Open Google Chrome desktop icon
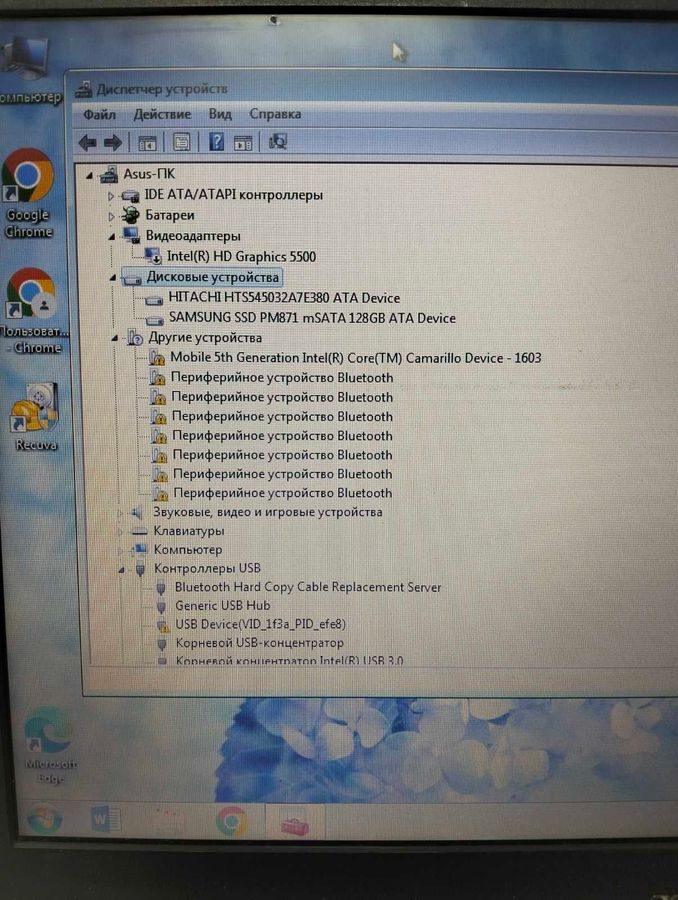Viewport: 678px width, 900px height. pyautogui.click(x=28, y=192)
